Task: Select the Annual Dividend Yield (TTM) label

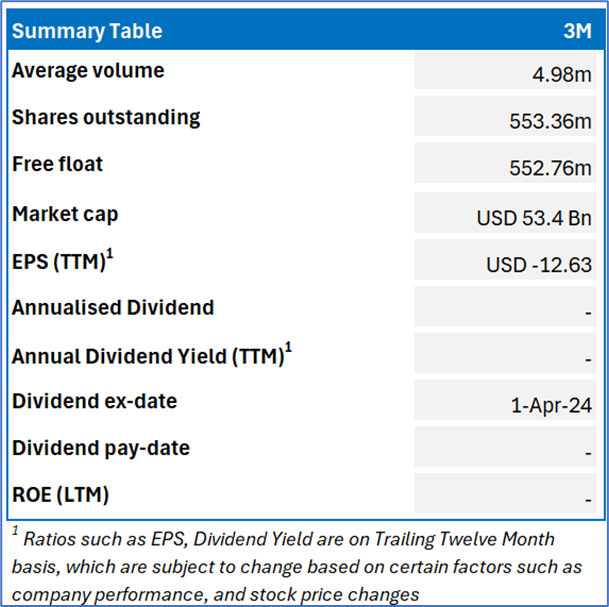Action: (x=152, y=355)
